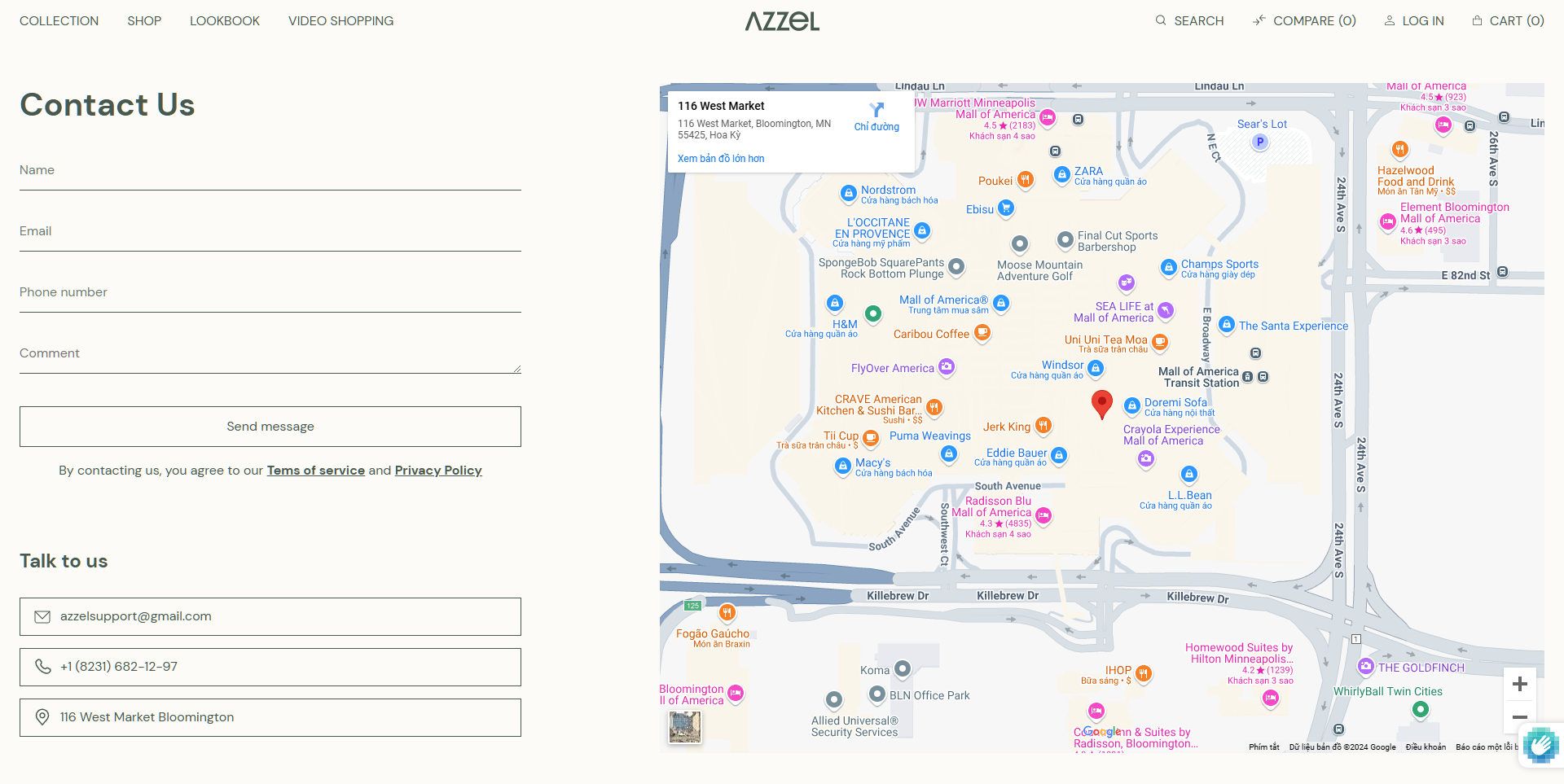
Task: Click the Radisson Blu hotel marker
Action: tap(1043, 515)
